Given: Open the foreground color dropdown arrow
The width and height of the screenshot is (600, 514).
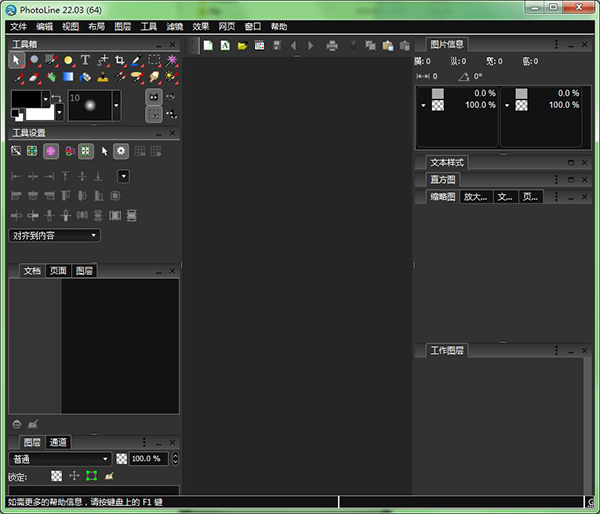Looking at the screenshot, I should [46, 99].
